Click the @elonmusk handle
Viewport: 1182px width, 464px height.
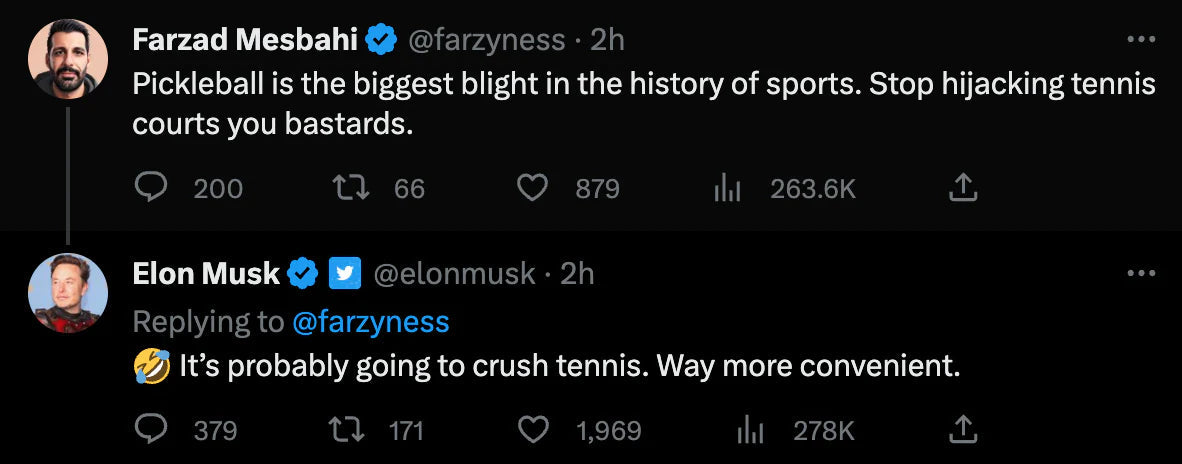pyautogui.click(x=454, y=274)
